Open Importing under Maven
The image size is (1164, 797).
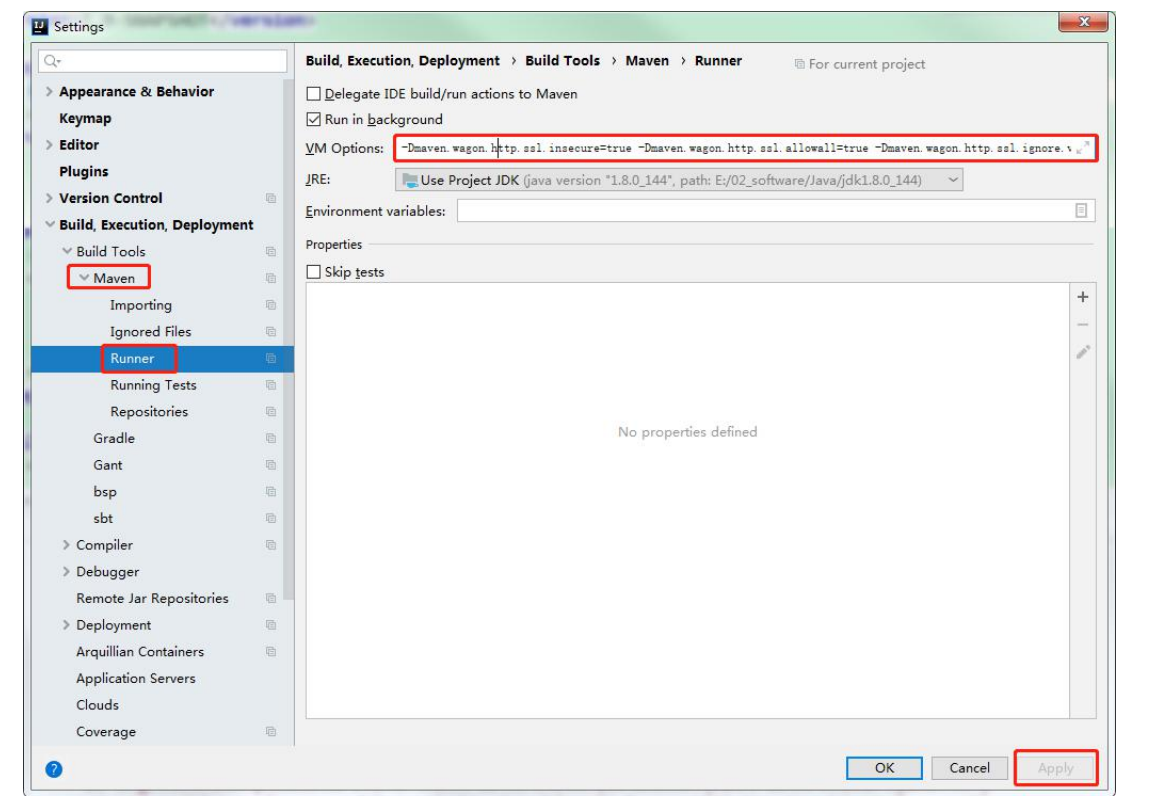tap(141, 305)
